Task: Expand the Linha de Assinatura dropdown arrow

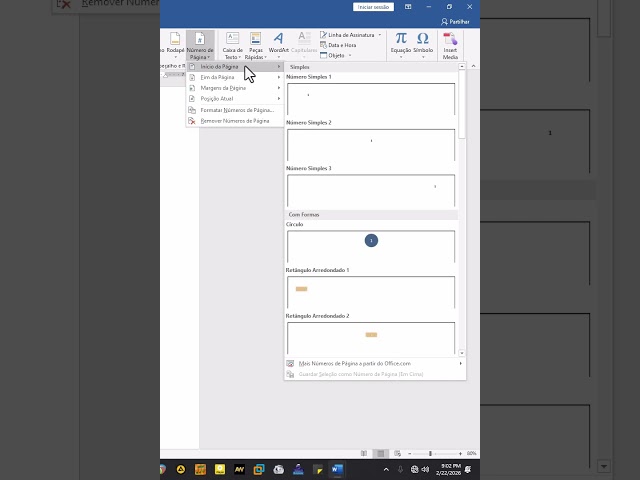Action: tap(380, 35)
